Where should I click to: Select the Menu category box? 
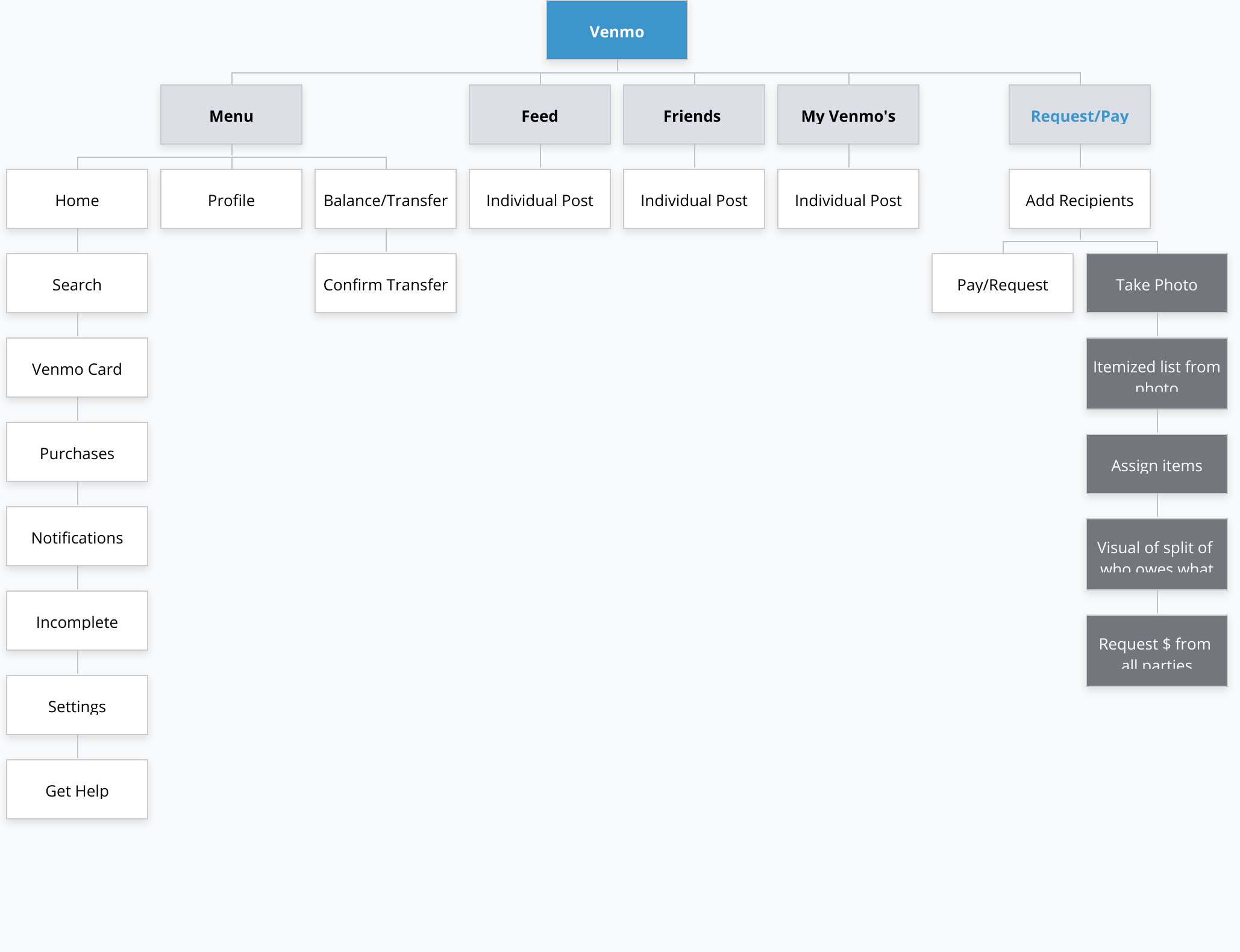(231, 115)
